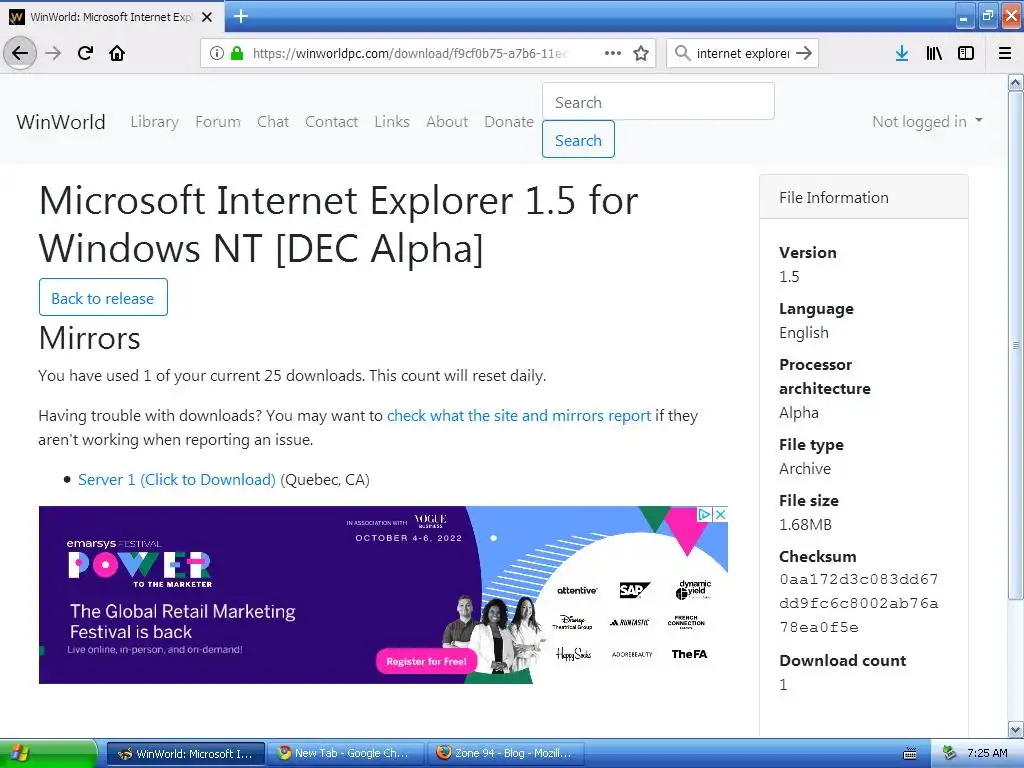Open the Donate nav item

509,121
